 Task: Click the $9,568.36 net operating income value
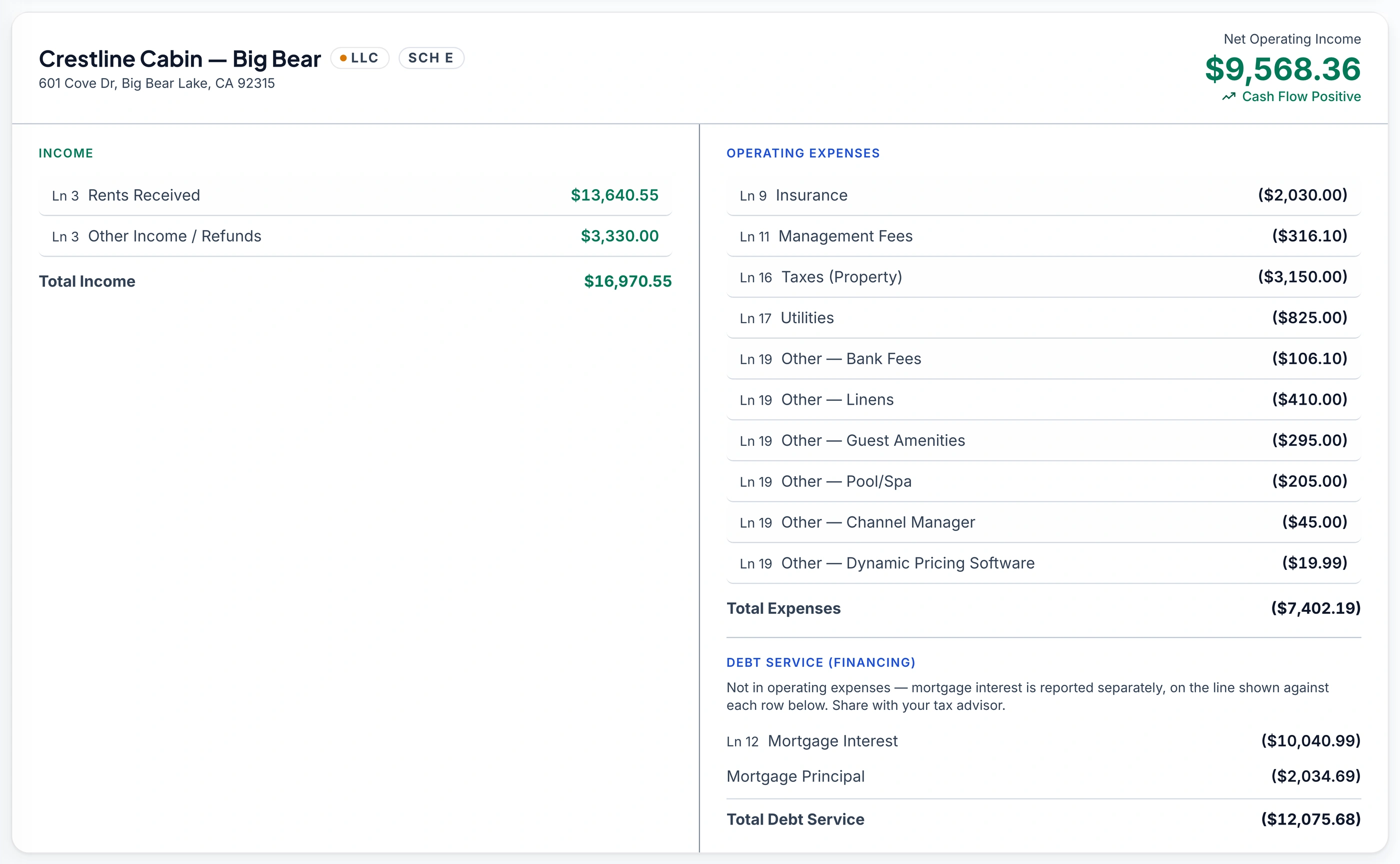[x=1283, y=69]
